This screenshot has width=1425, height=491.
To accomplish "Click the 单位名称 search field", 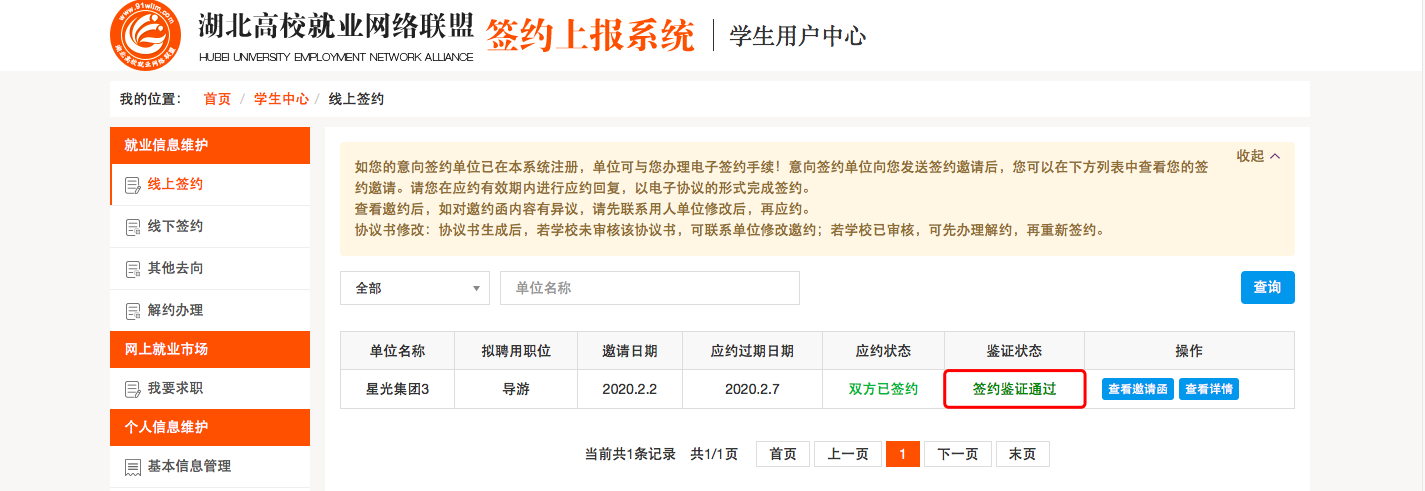I will click(649, 288).
